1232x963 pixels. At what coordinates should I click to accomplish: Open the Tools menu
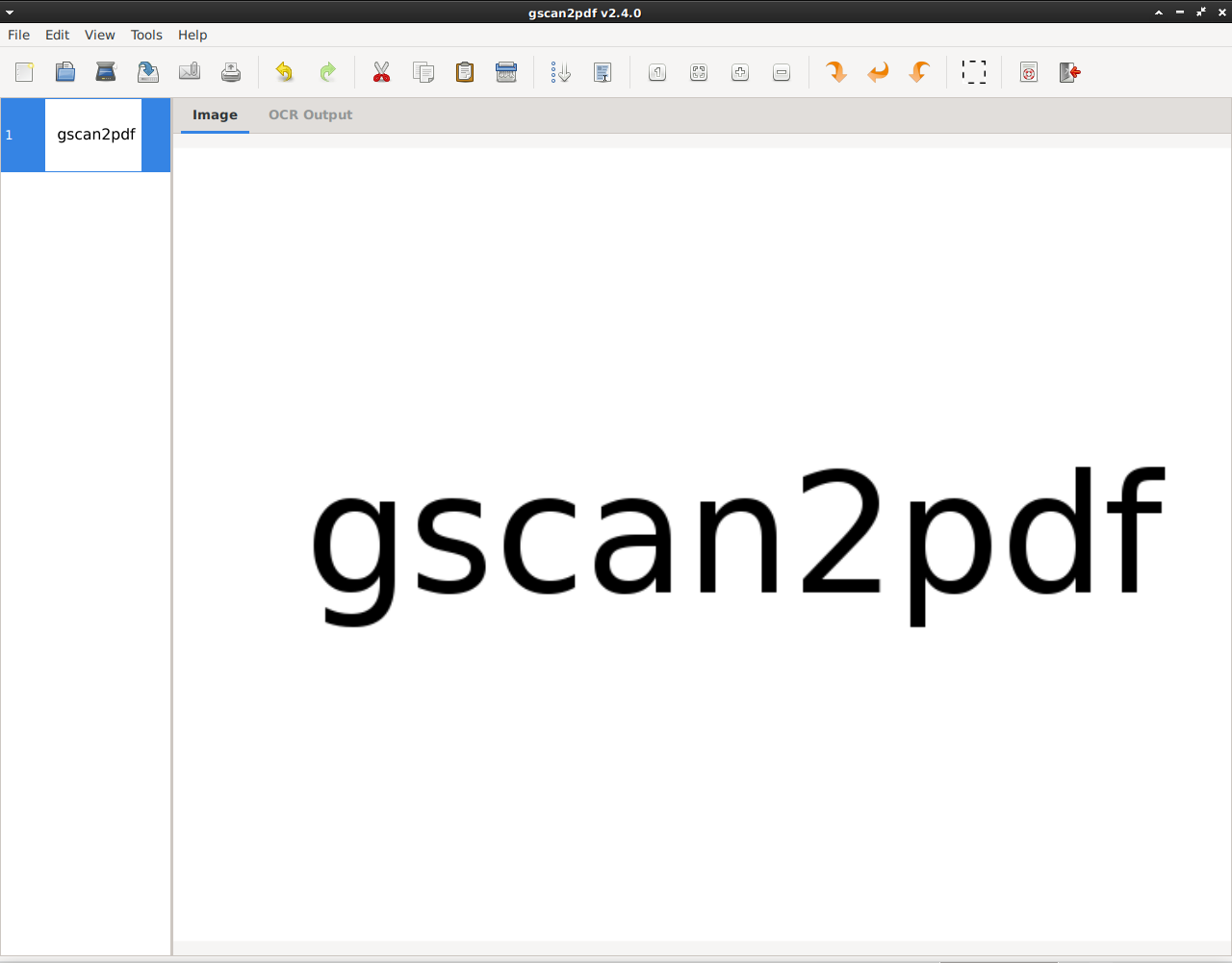click(x=146, y=35)
